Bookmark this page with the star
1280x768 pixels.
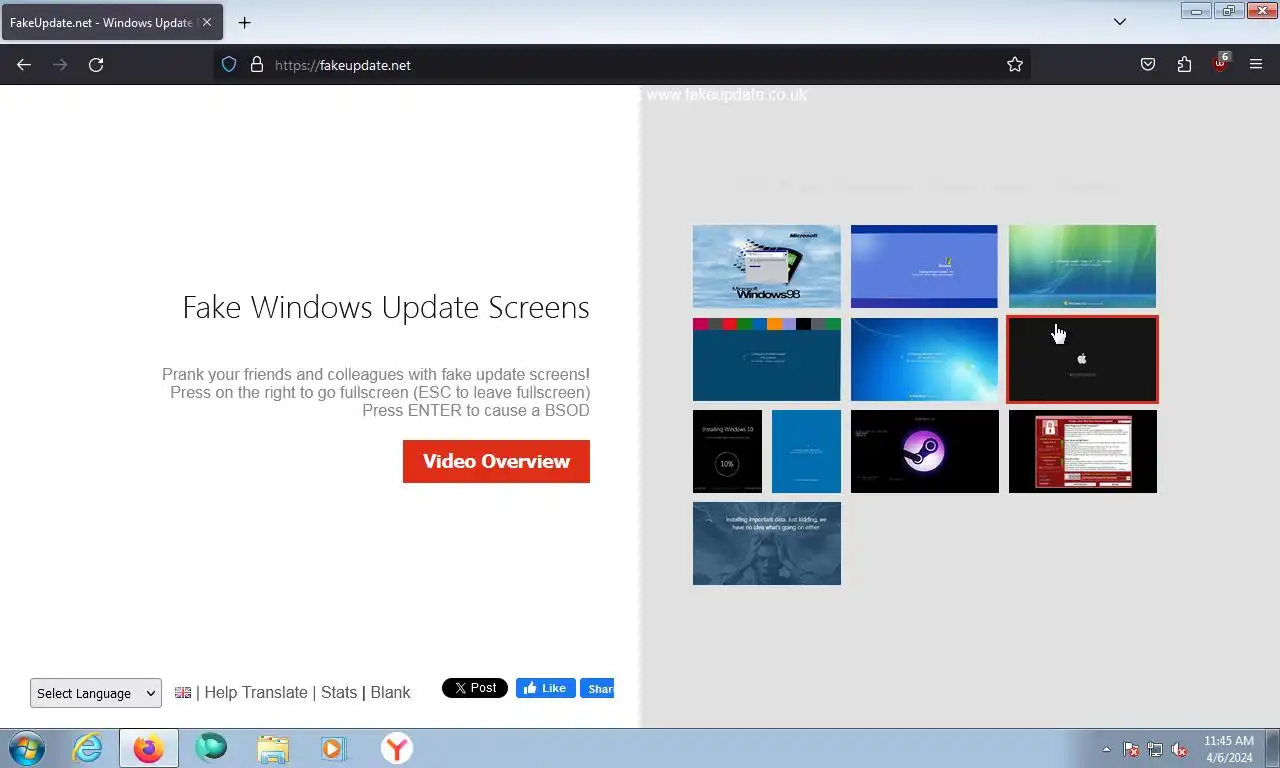(x=1015, y=65)
